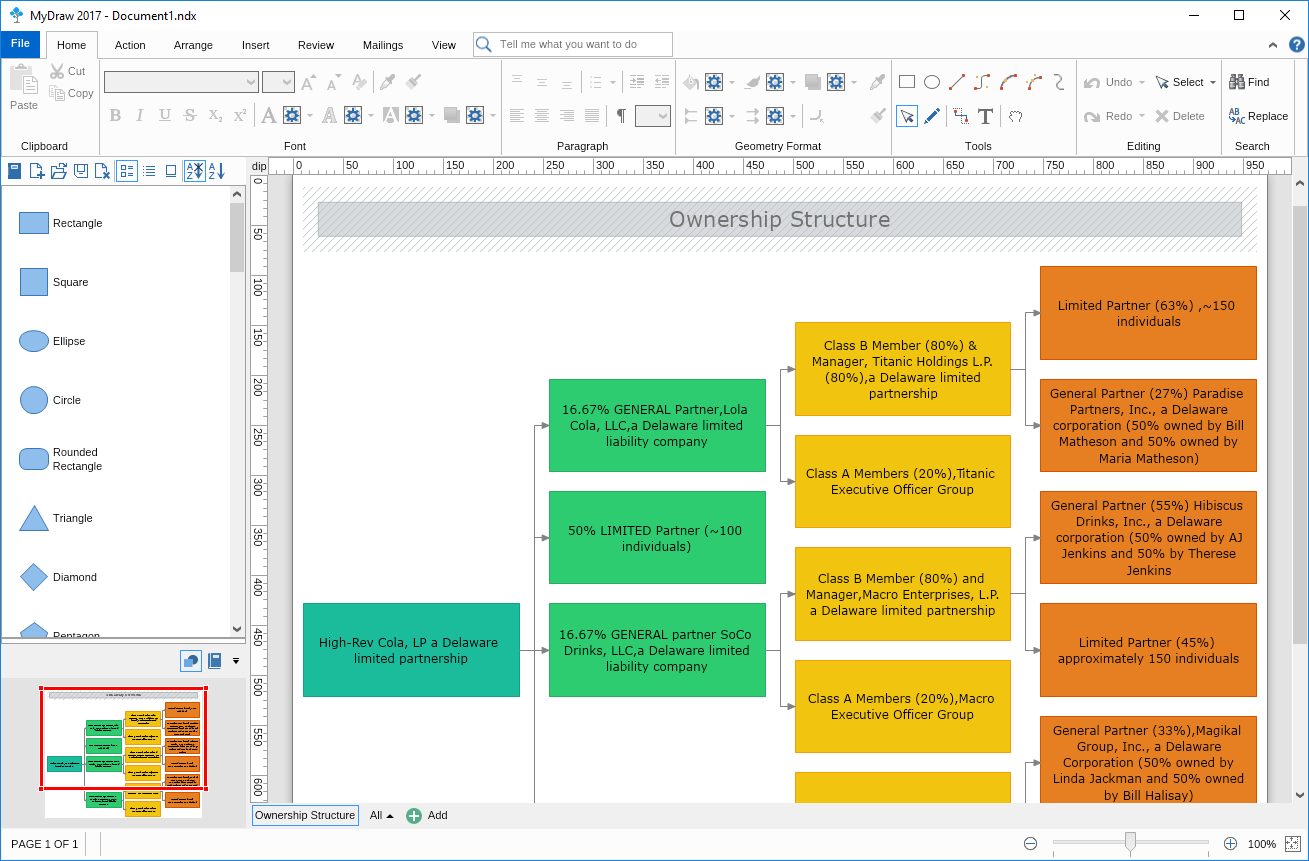Click the Replace button in Search group

[x=1258, y=116]
